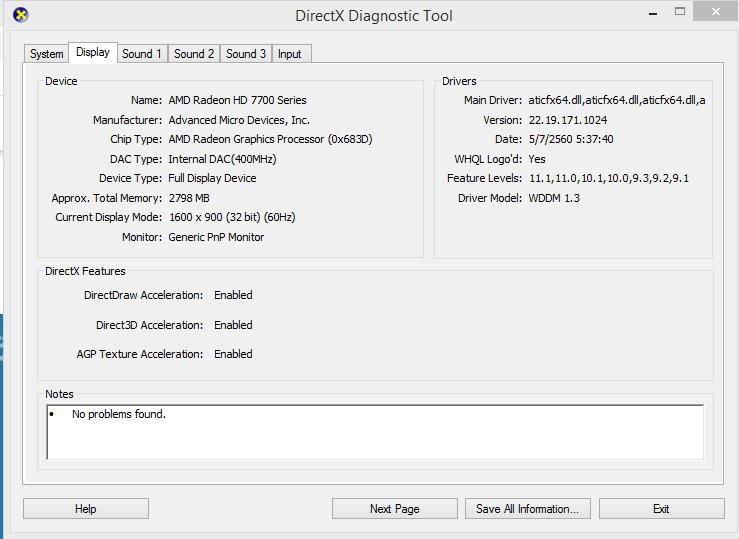Minimize the DirectX Diagnostic Tool window
The image size is (739, 539).
[x=653, y=13]
